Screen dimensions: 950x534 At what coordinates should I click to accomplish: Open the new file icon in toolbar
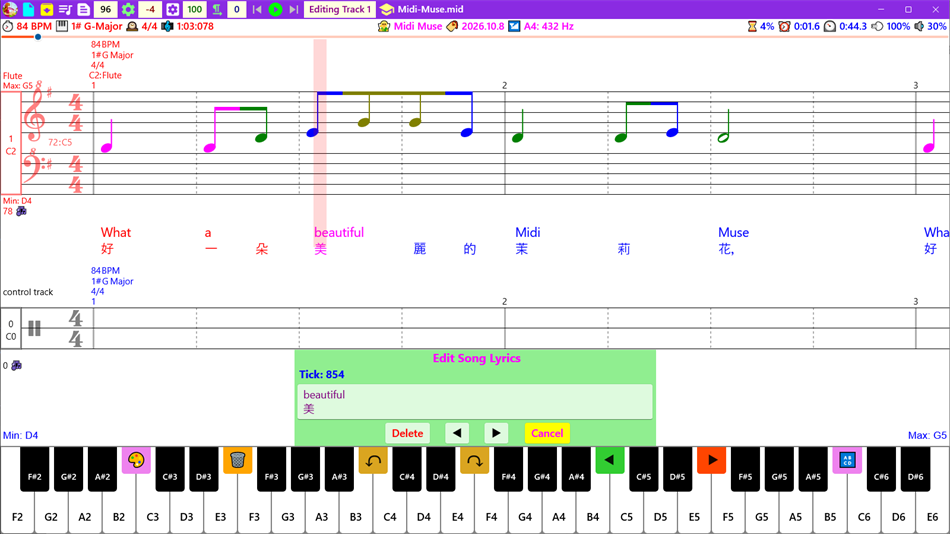point(28,9)
